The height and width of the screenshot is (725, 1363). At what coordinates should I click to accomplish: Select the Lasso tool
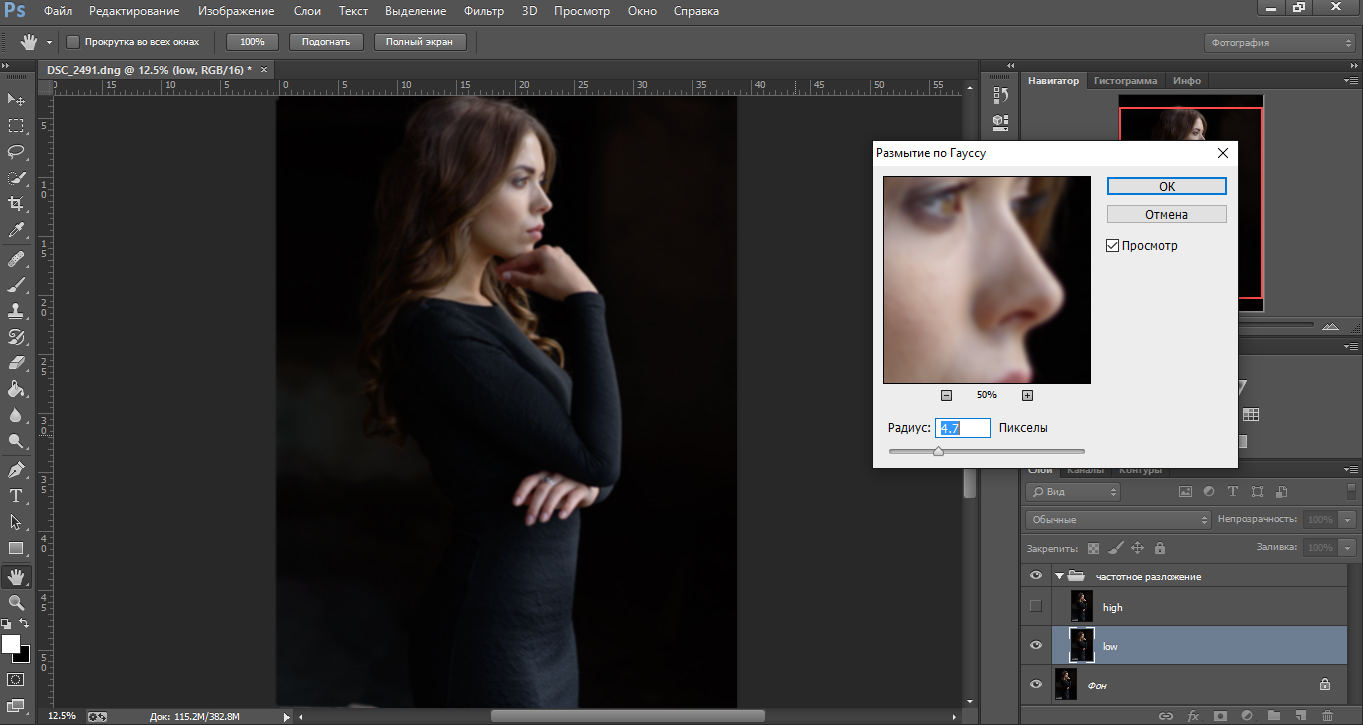[x=16, y=152]
